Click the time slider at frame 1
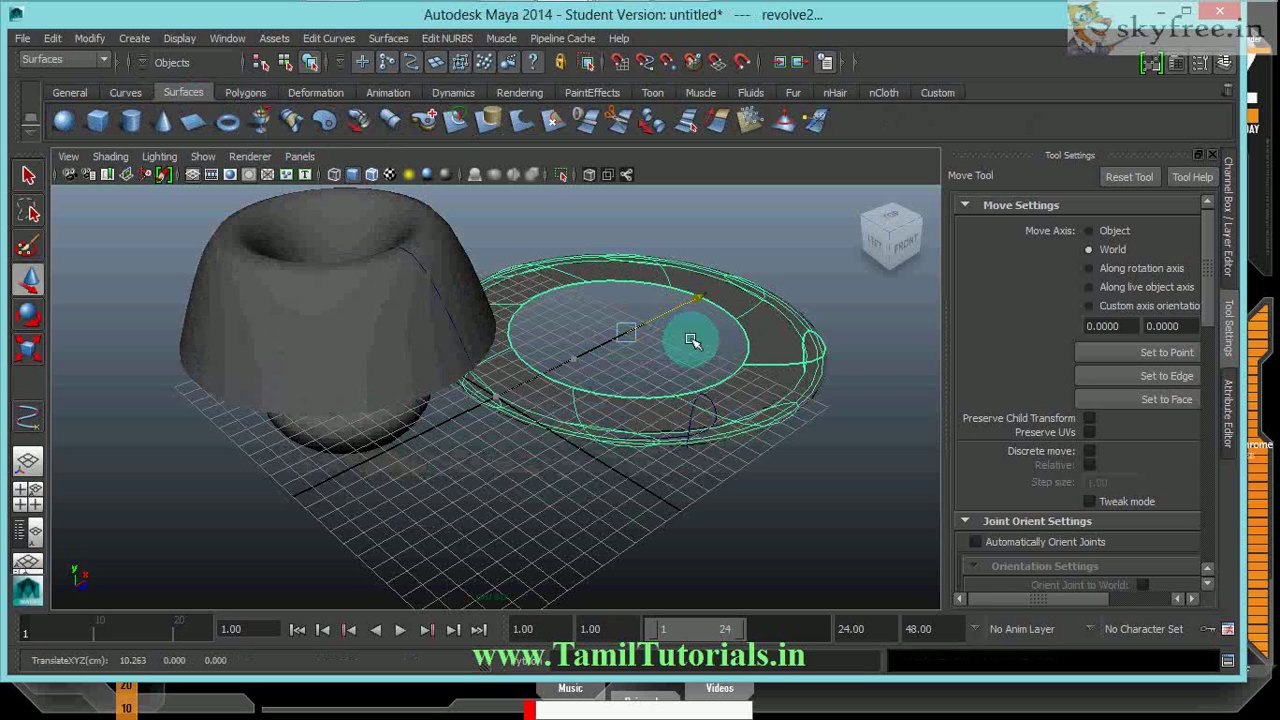1280x720 pixels. pyautogui.click(x=25, y=630)
